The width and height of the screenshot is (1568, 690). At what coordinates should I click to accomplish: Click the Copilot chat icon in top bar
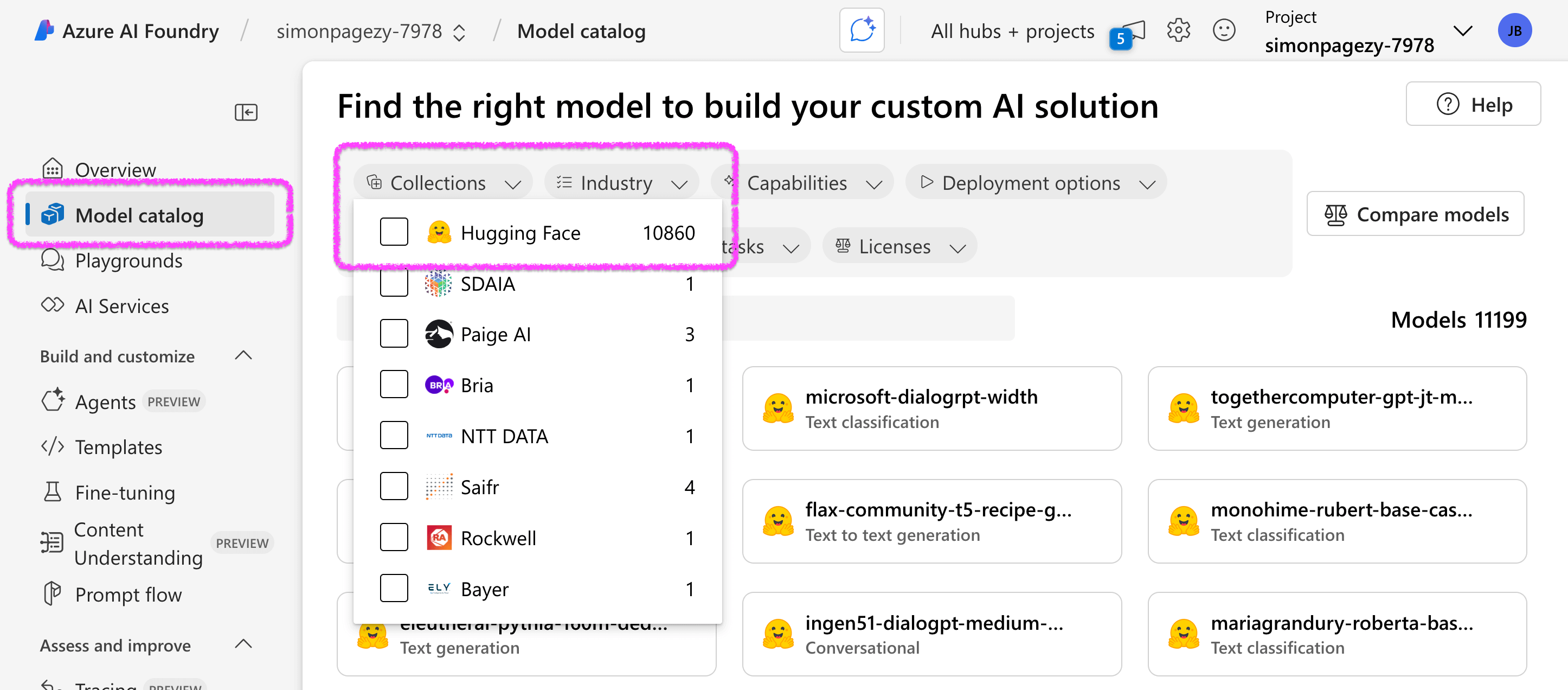[862, 29]
